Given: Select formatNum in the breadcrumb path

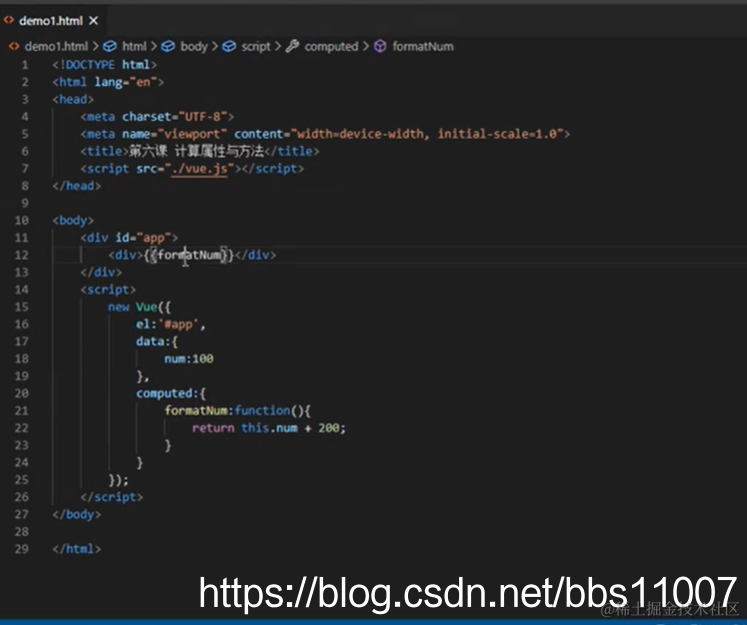Looking at the screenshot, I should pyautogui.click(x=423, y=47).
